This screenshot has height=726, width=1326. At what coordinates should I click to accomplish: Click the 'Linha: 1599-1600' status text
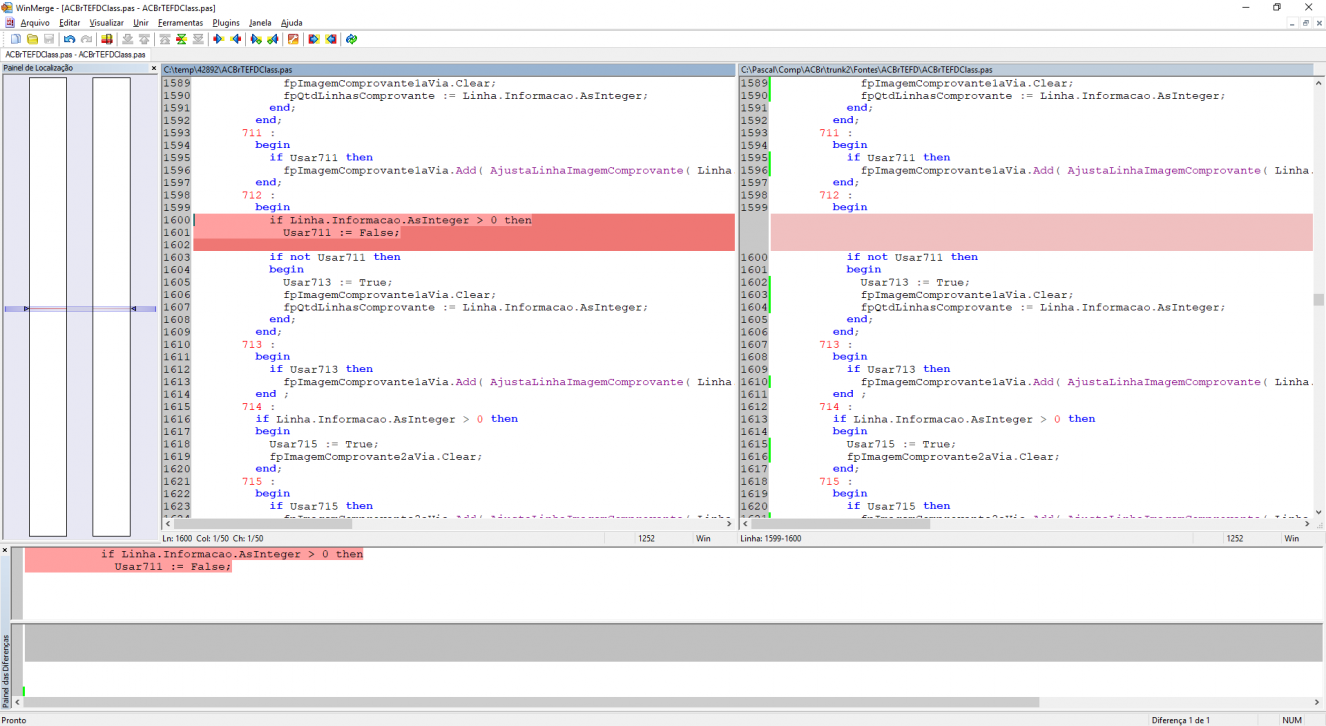tap(770, 538)
